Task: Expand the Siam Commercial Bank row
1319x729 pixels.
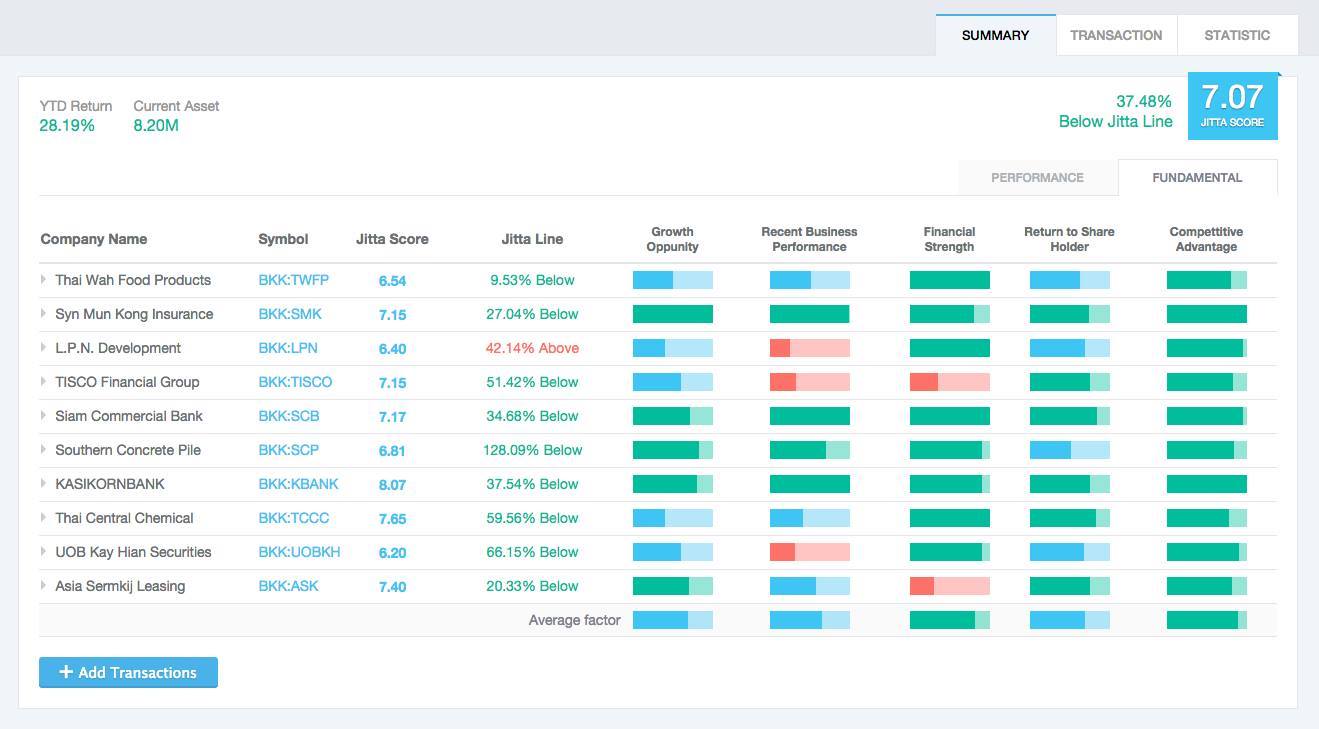Action: pos(44,416)
